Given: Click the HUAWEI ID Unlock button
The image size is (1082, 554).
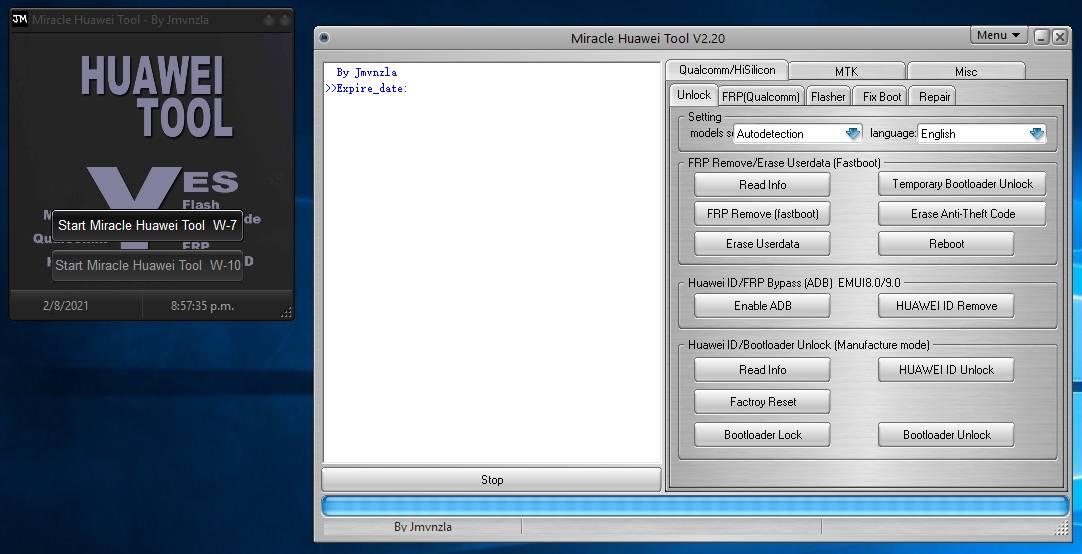Looking at the screenshot, I should [946, 370].
